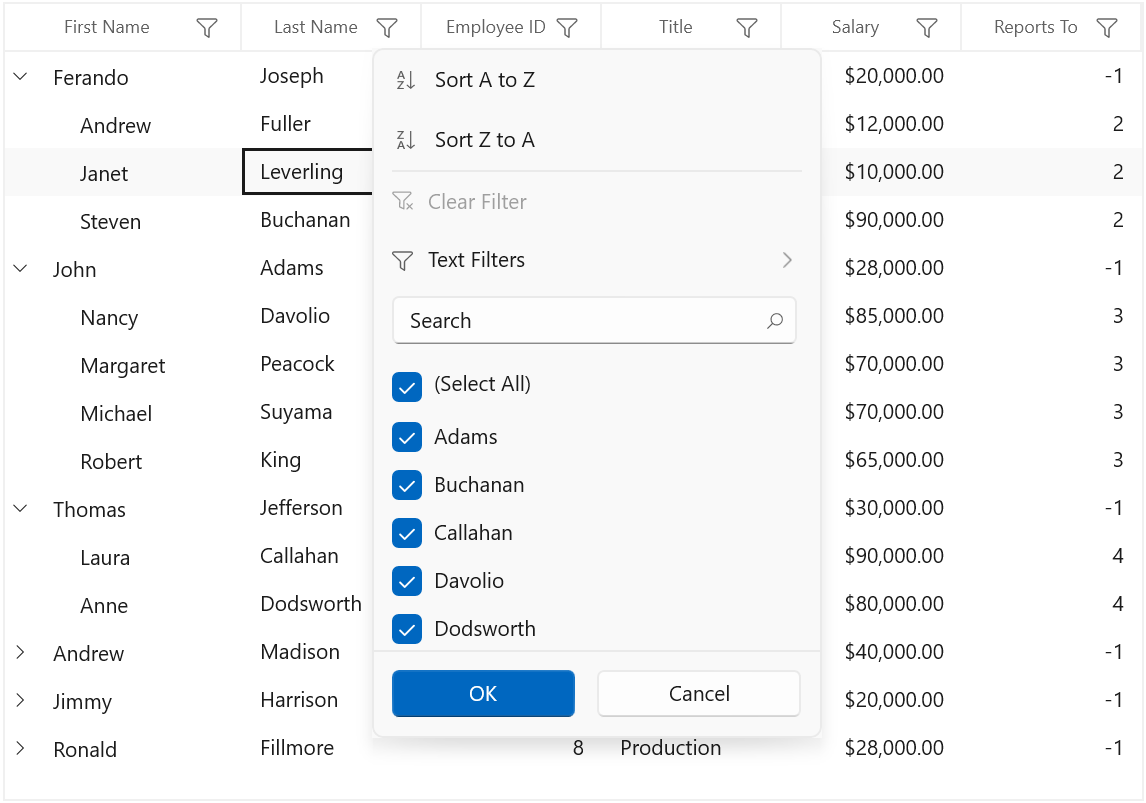Expand the Andrew Madison row
The width and height of the screenshot is (1146, 803).
(x=20, y=652)
